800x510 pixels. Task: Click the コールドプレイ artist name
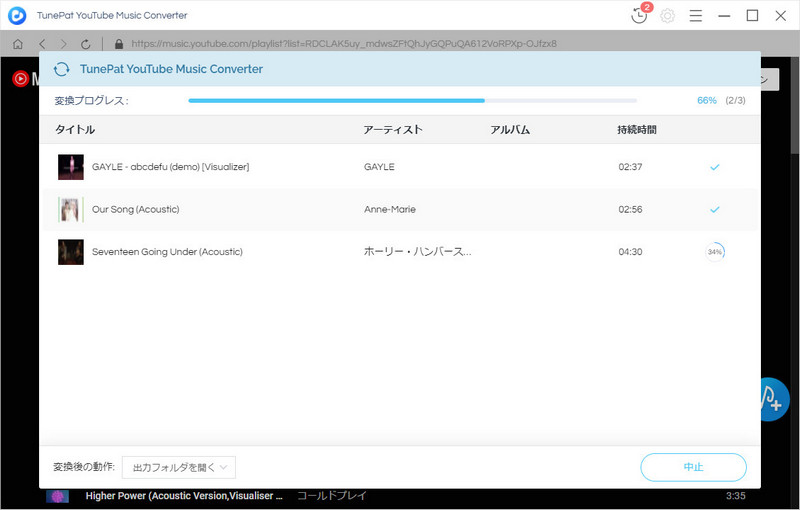[x=332, y=496]
